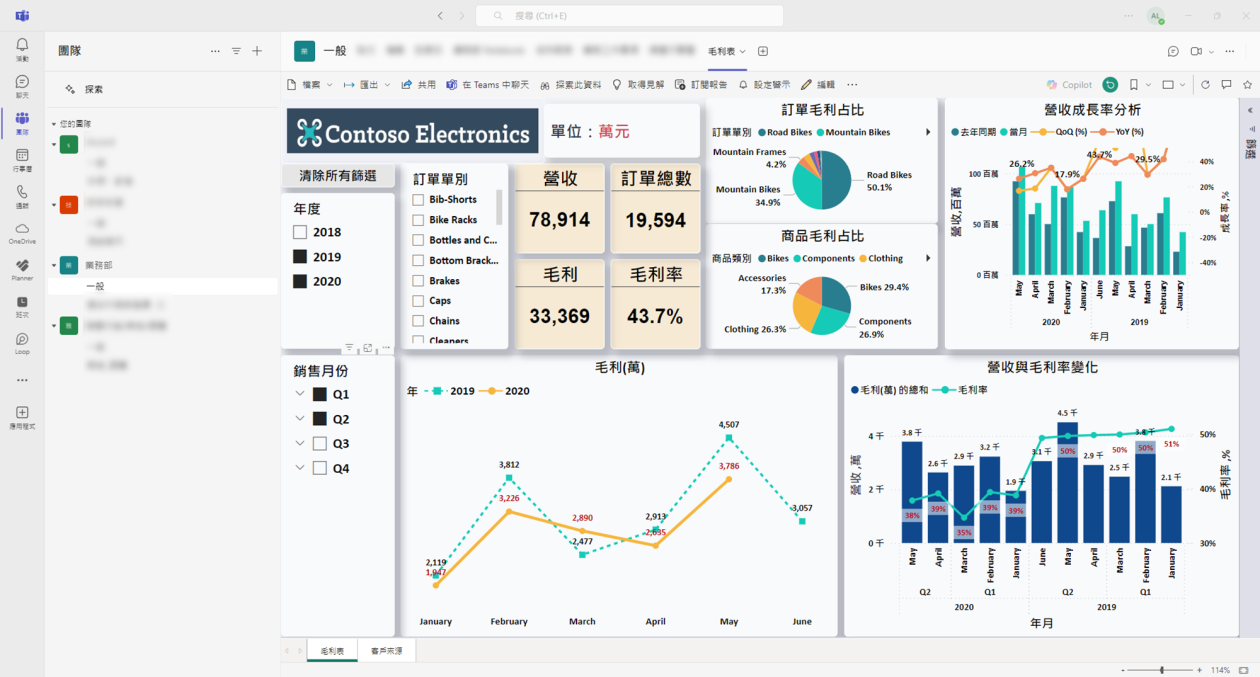Check the 2018 year filter box
This screenshot has height=677, width=1260.
coord(300,232)
